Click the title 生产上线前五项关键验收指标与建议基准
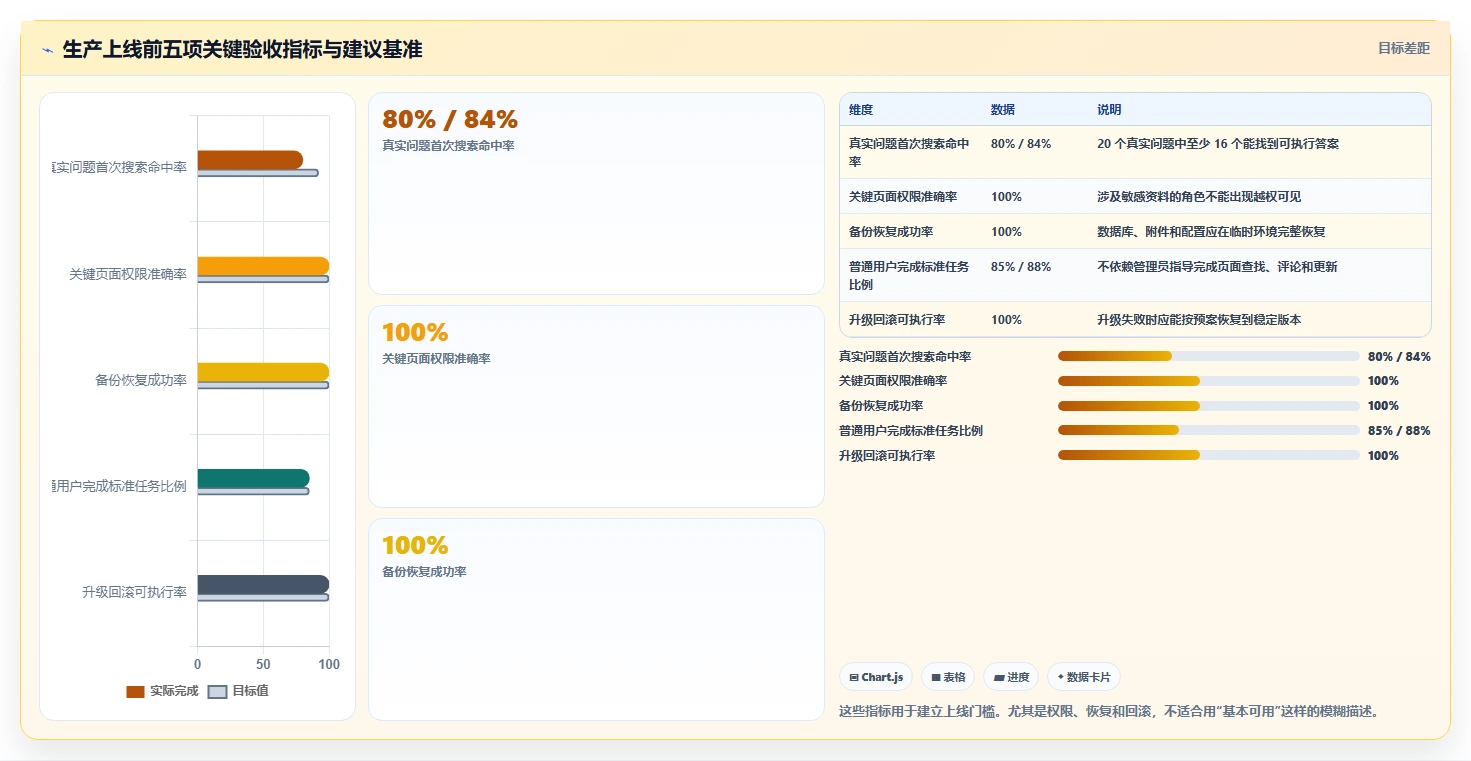This screenshot has height=761, width=1471. click(242, 50)
